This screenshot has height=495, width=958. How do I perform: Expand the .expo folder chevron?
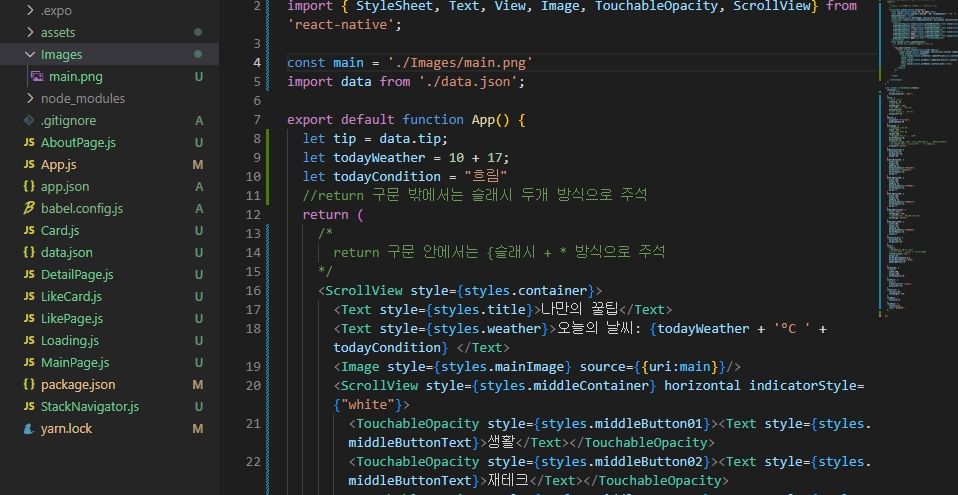(x=30, y=10)
